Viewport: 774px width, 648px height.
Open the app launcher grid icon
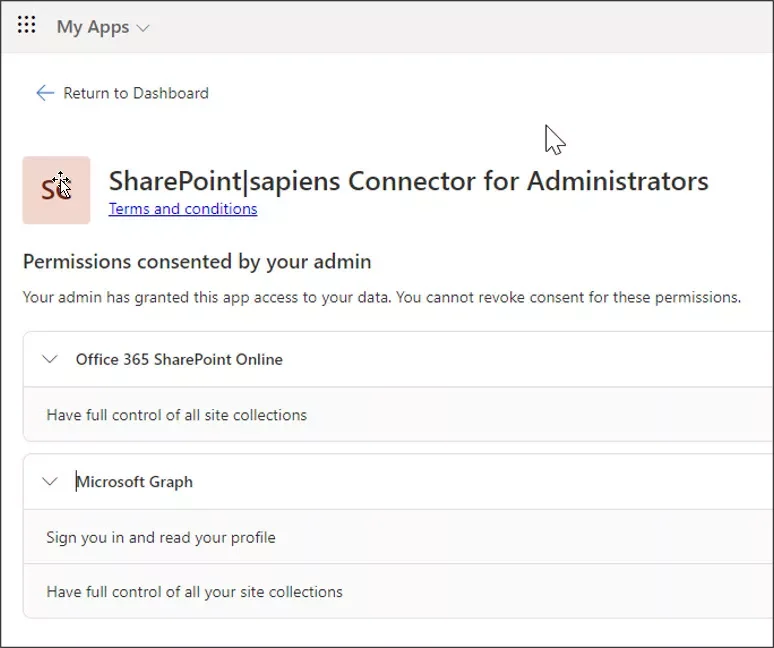point(26,25)
